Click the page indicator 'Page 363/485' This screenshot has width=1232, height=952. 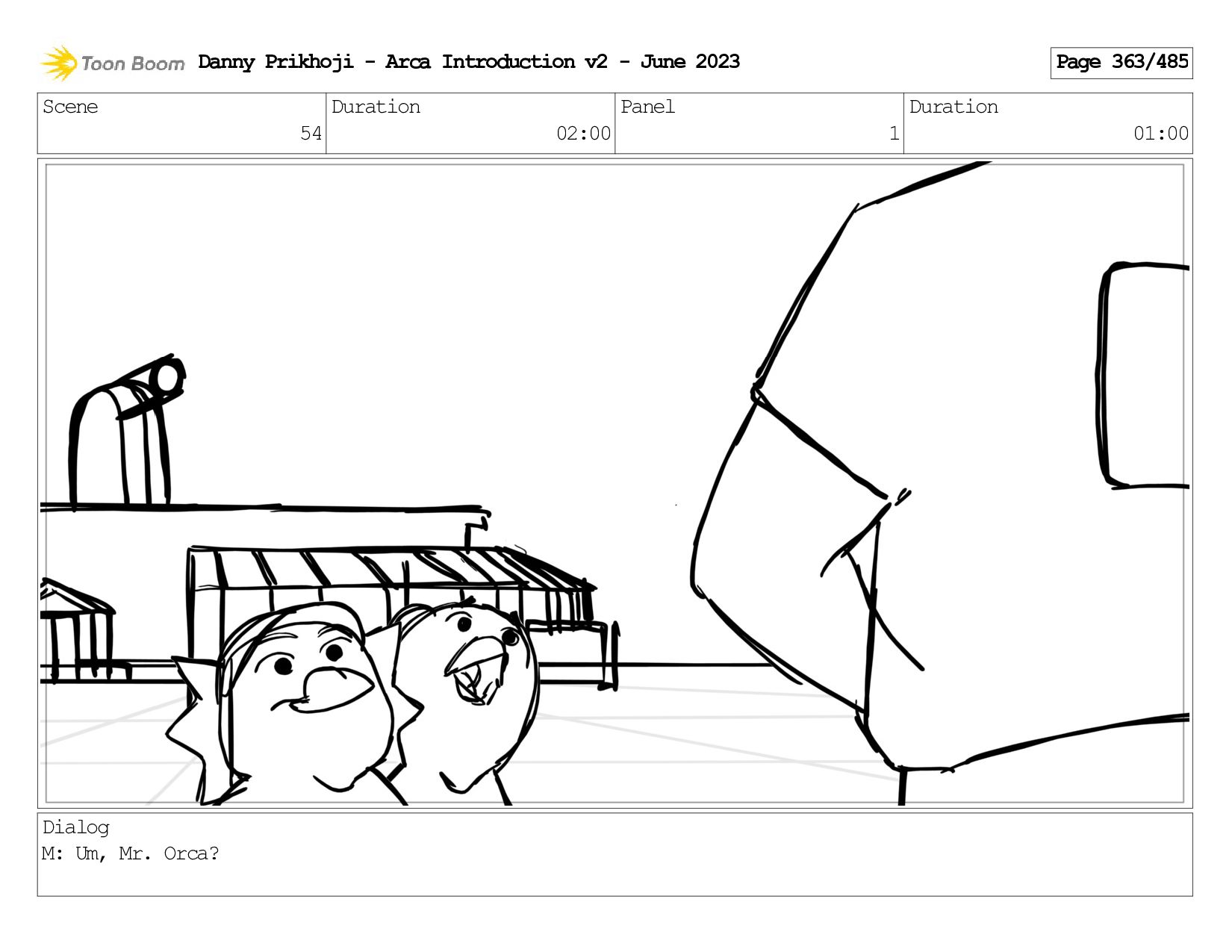point(1121,63)
